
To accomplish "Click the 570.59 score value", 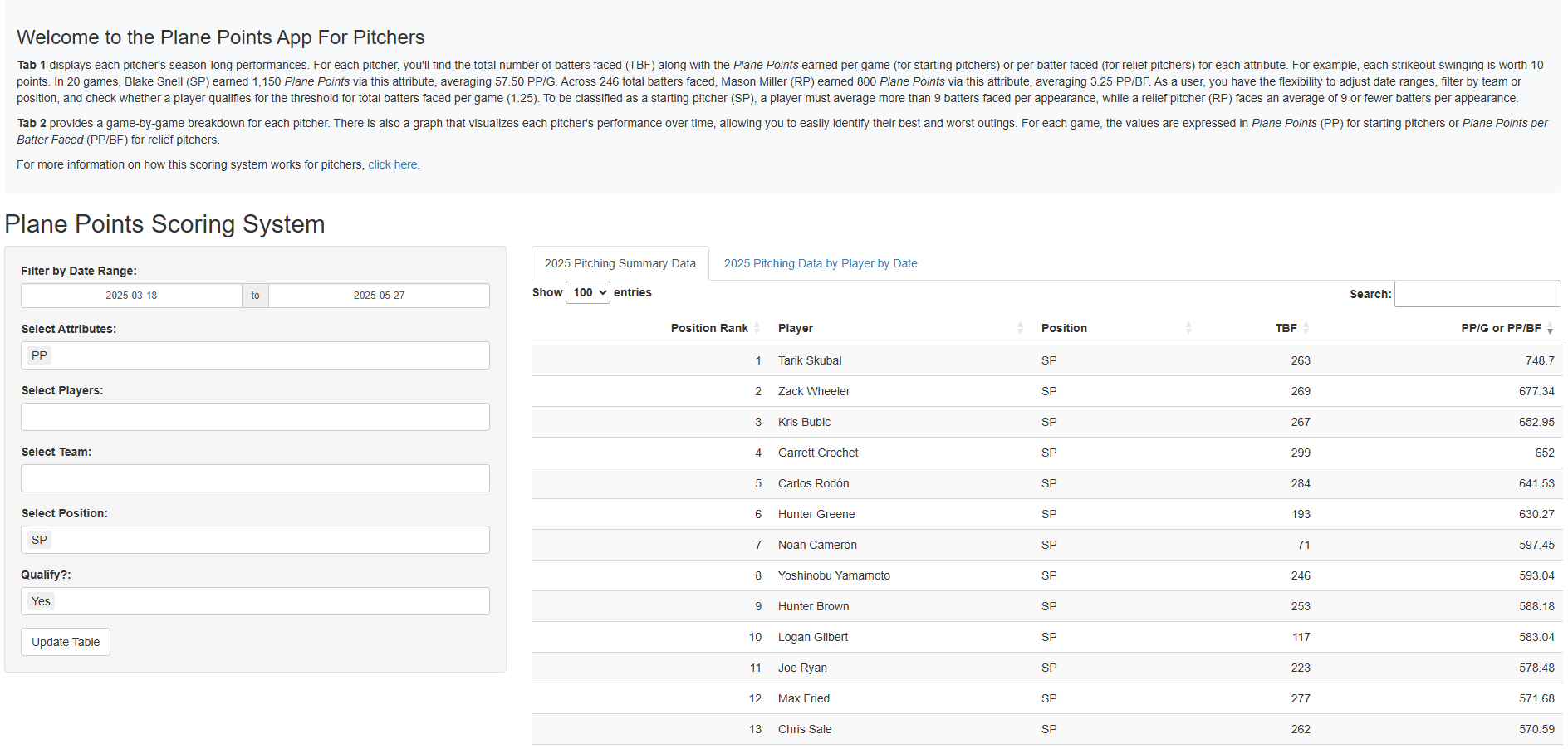I will pos(1536,729).
